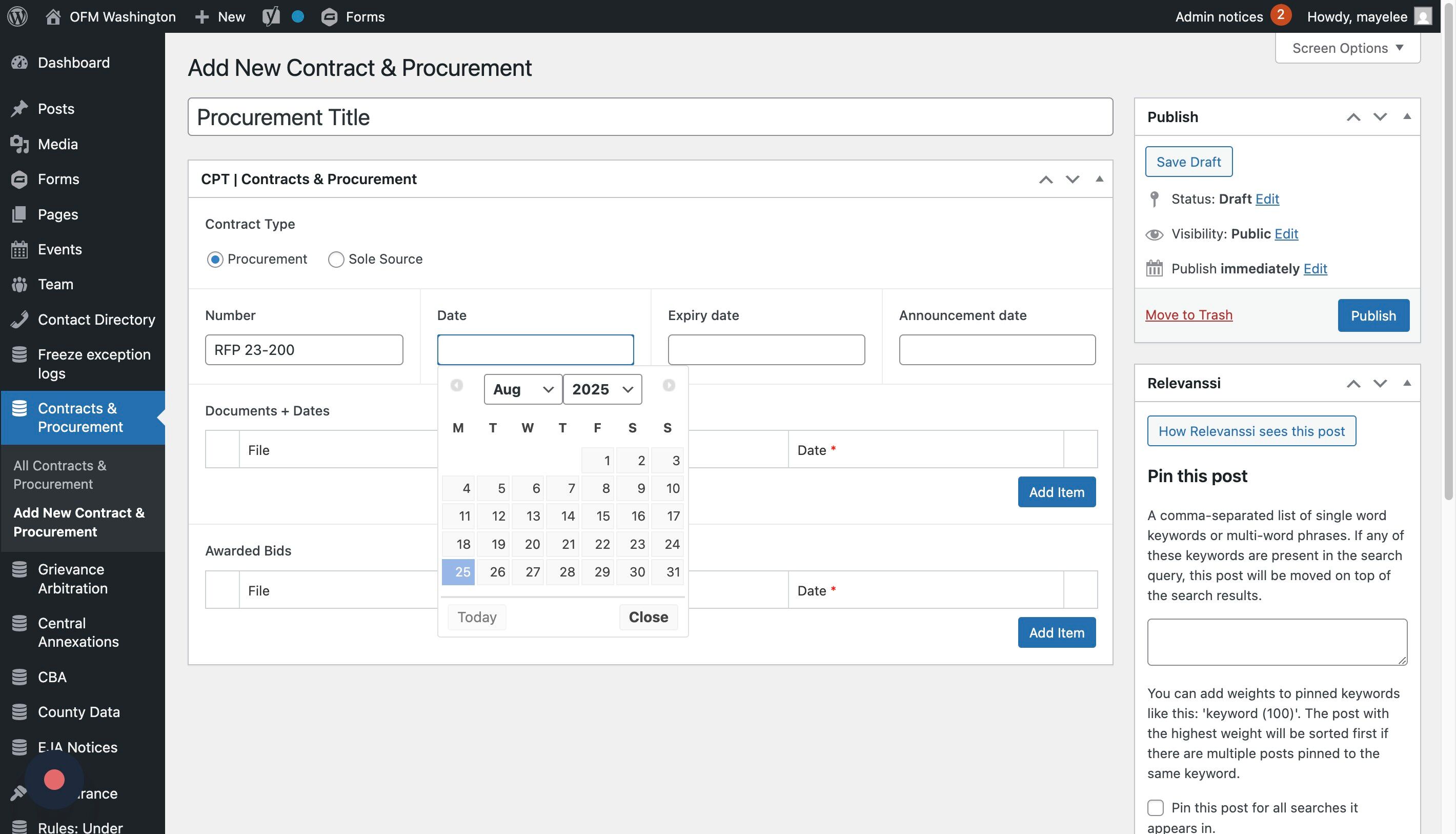This screenshot has width=1456, height=834.
Task: Open the year dropdown showing 2025
Action: point(602,389)
